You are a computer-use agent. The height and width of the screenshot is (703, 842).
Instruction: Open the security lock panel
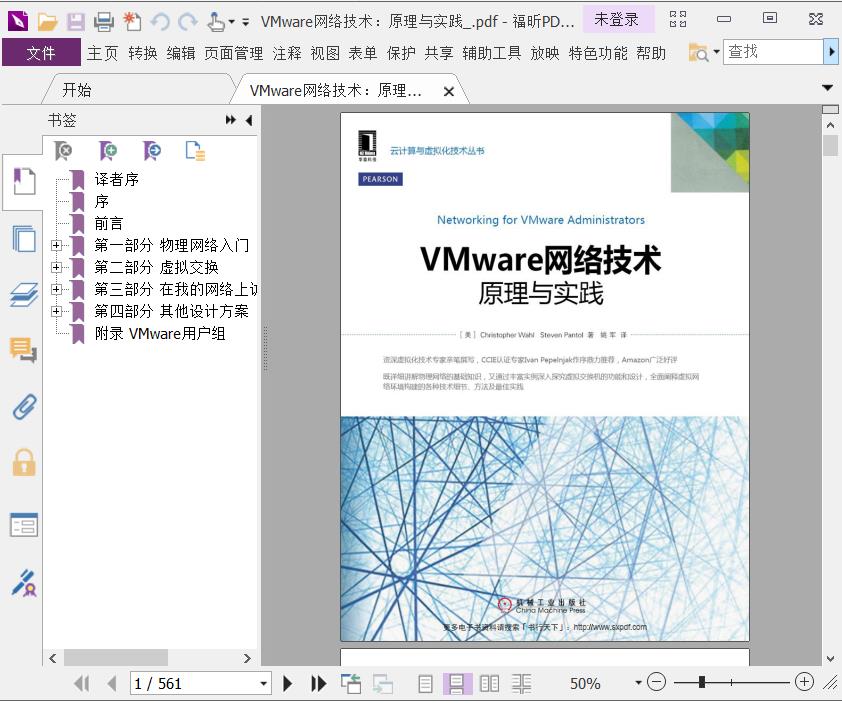pos(24,462)
